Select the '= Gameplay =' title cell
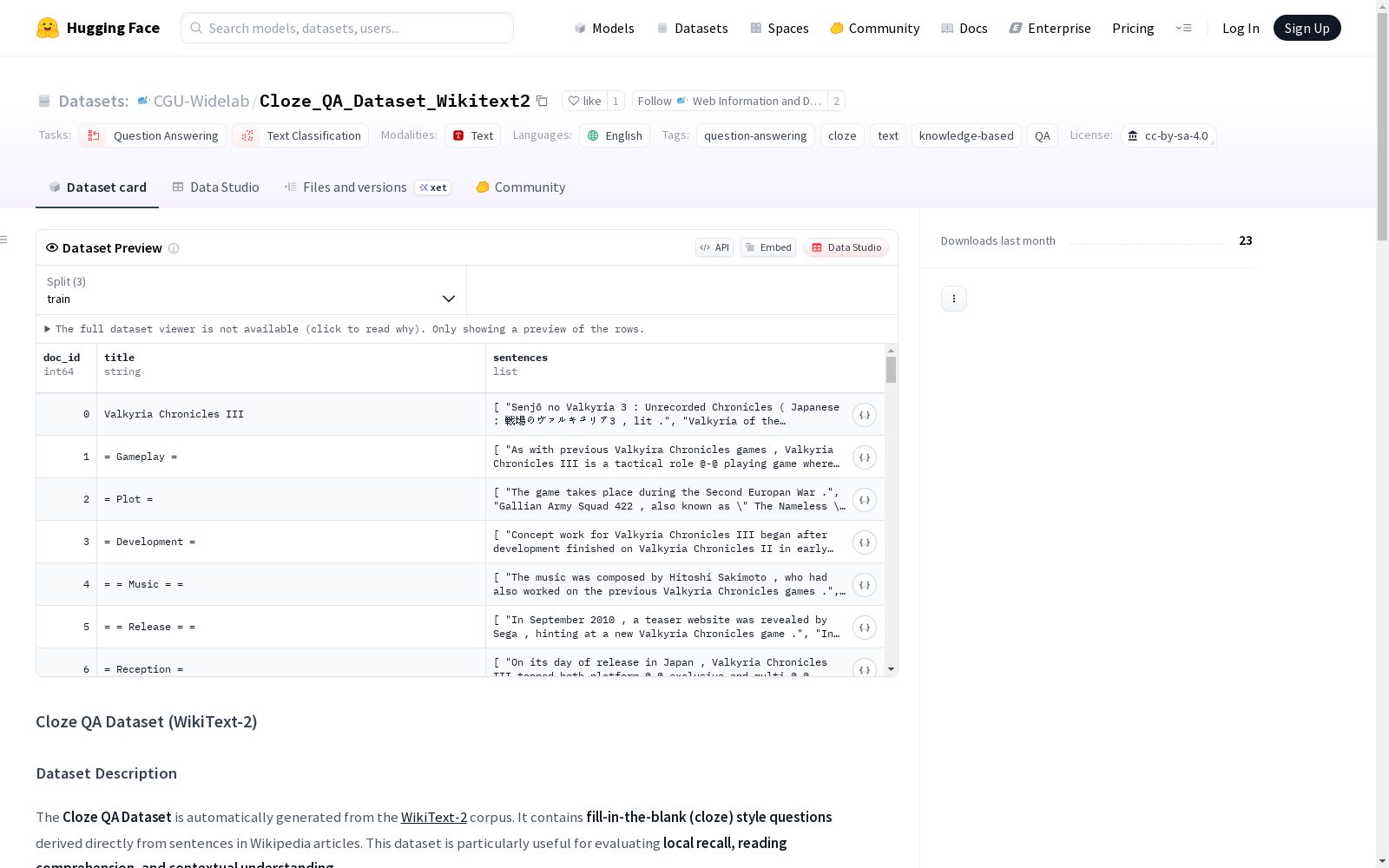1389x868 pixels. tap(291, 457)
